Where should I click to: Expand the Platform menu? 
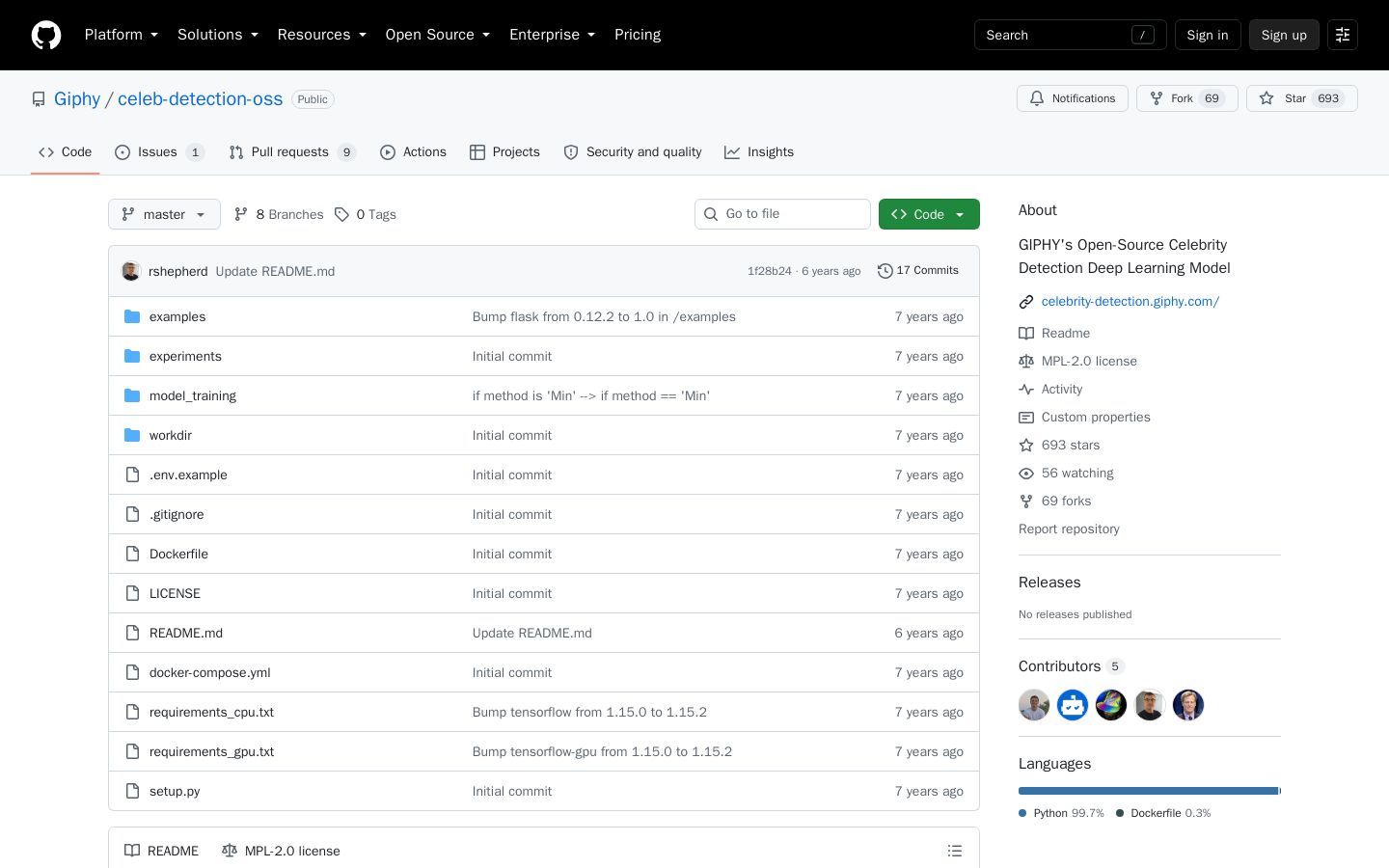[x=122, y=35]
